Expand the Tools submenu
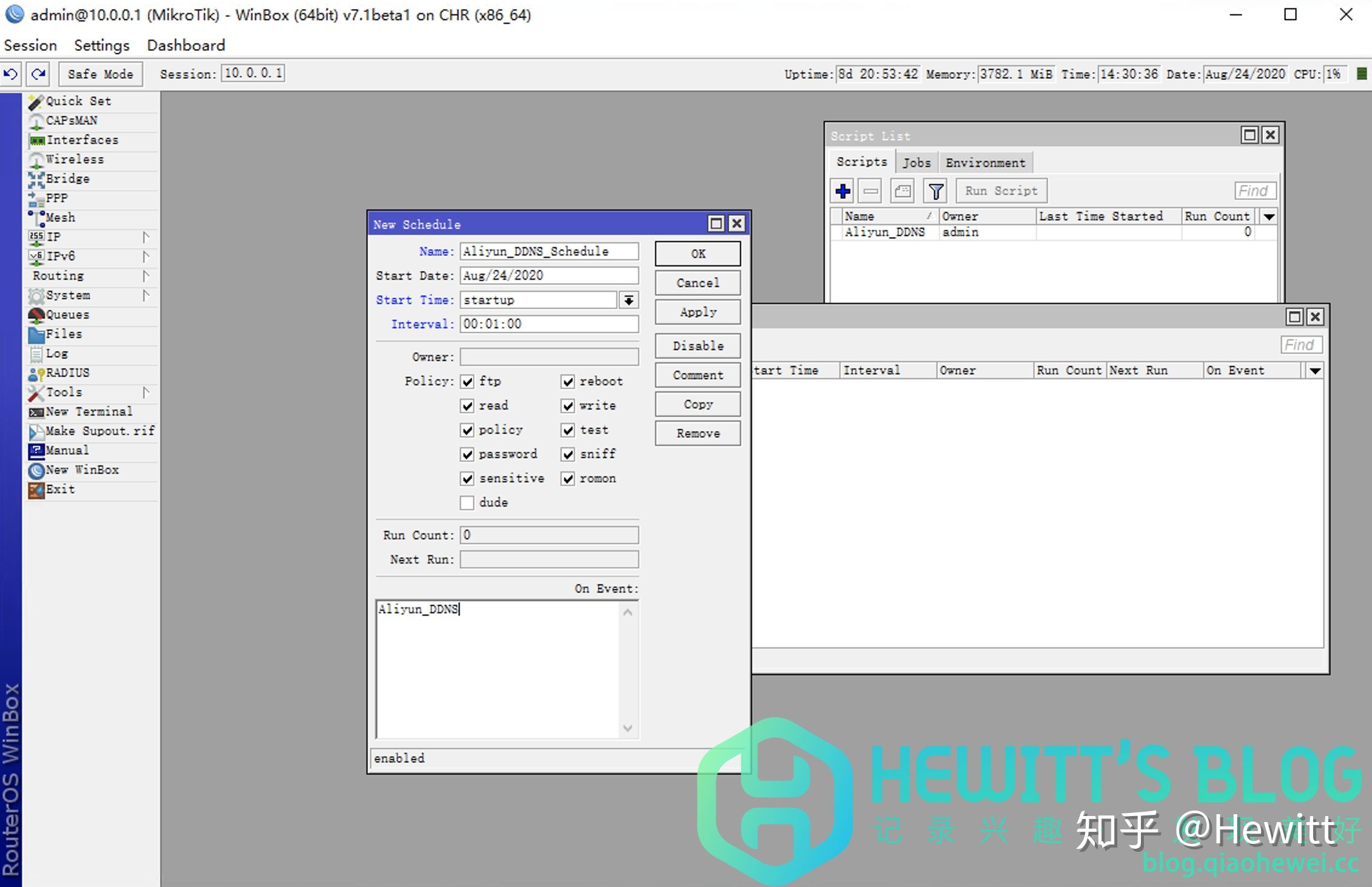The image size is (1372, 887). [x=146, y=393]
